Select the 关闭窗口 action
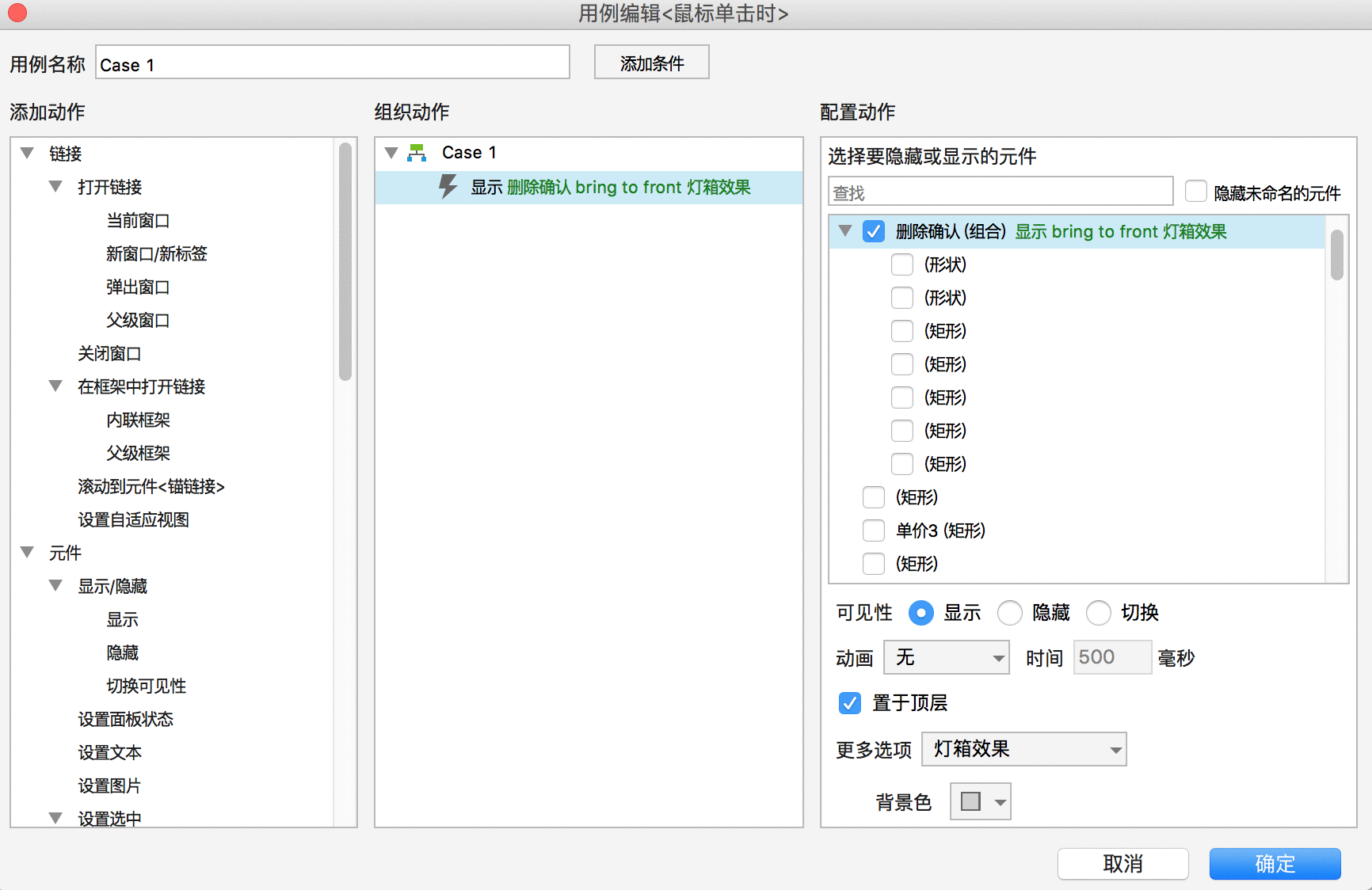Viewport: 1372px width, 890px height. pyautogui.click(x=109, y=353)
